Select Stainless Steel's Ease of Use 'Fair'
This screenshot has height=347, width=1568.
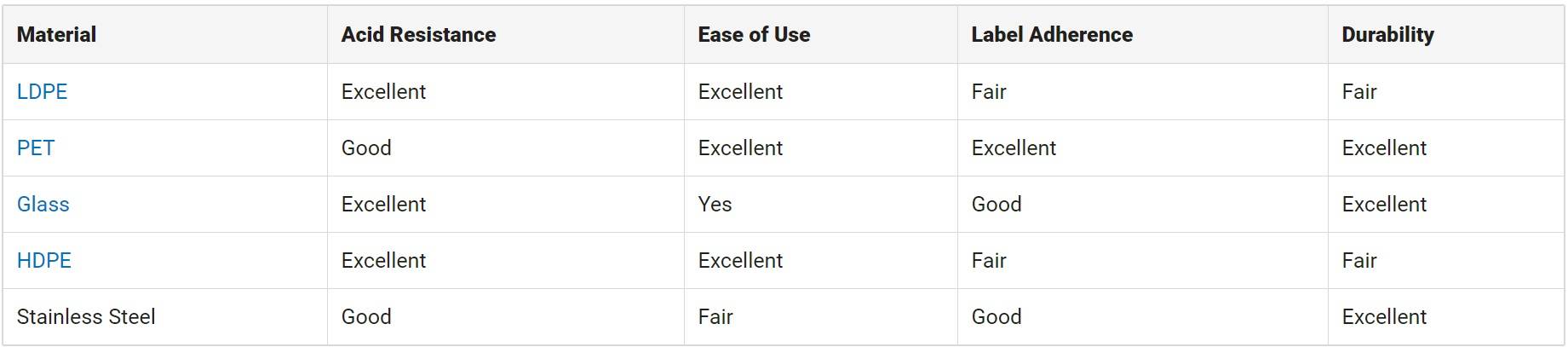[715, 316]
